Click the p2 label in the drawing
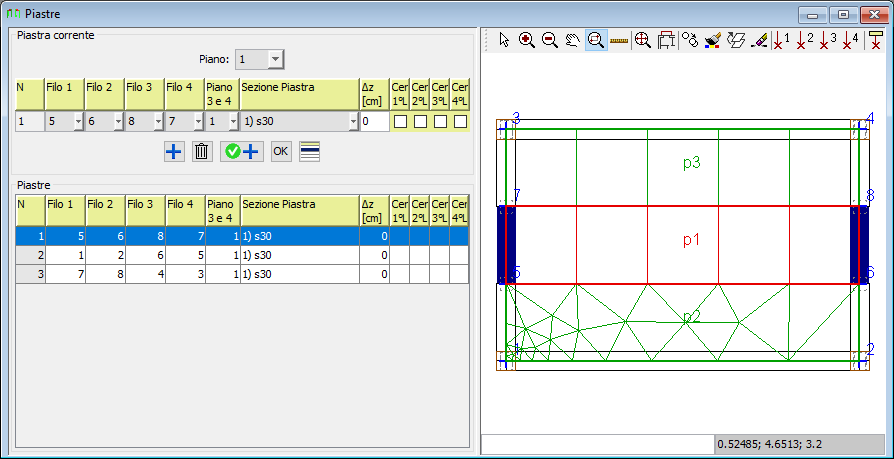The height and width of the screenshot is (459, 894). click(x=691, y=318)
